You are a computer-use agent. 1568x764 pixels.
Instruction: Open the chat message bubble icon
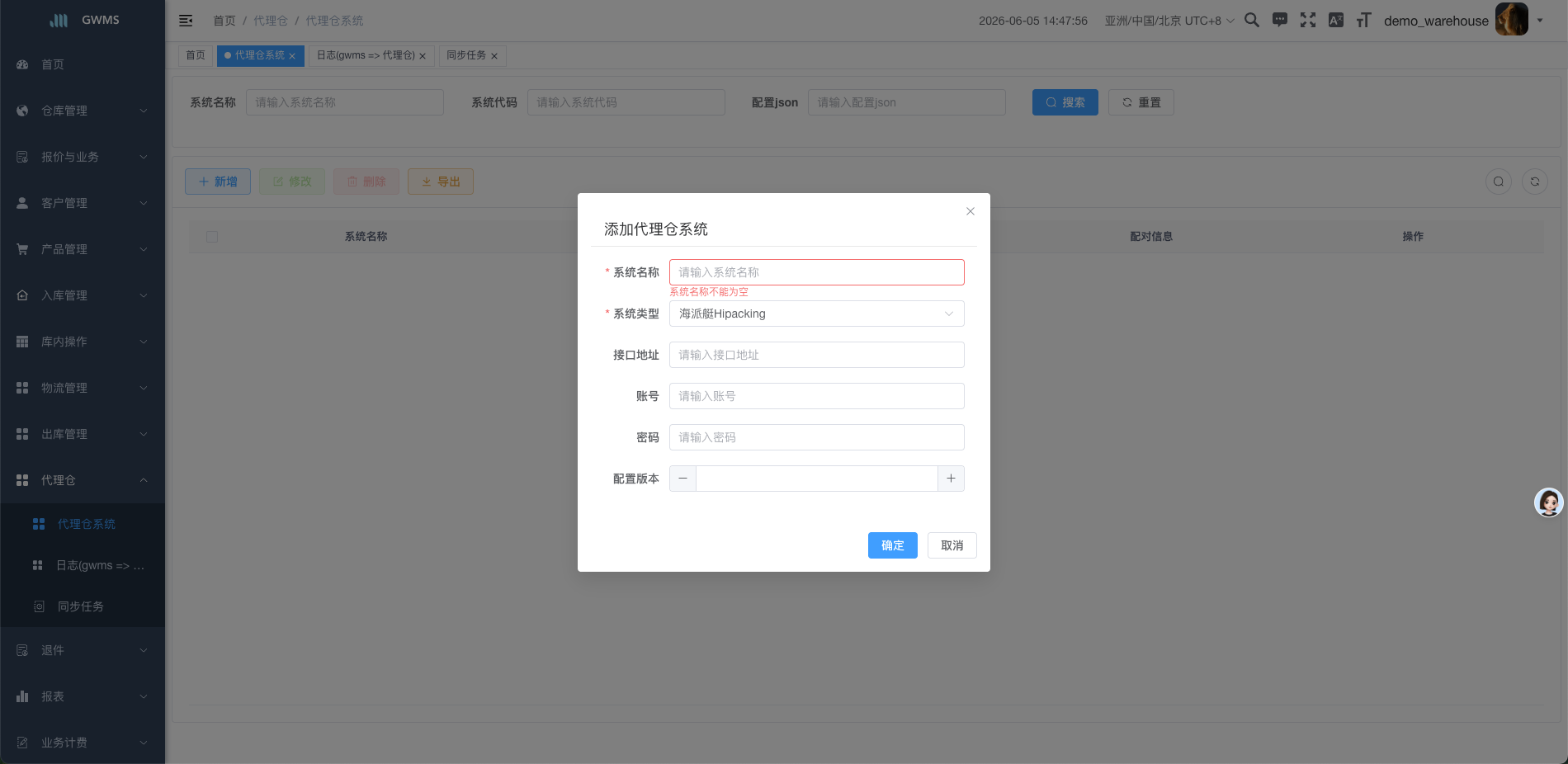tap(1280, 20)
